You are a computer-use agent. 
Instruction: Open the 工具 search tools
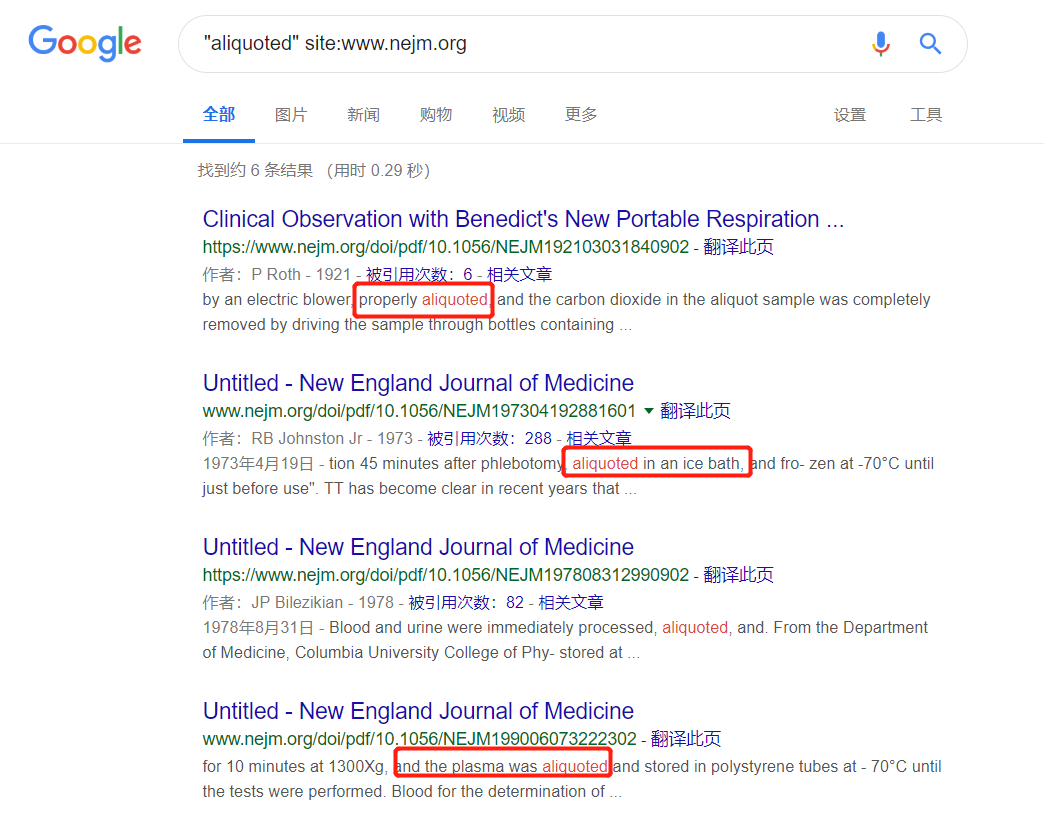[x=926, y=114]
